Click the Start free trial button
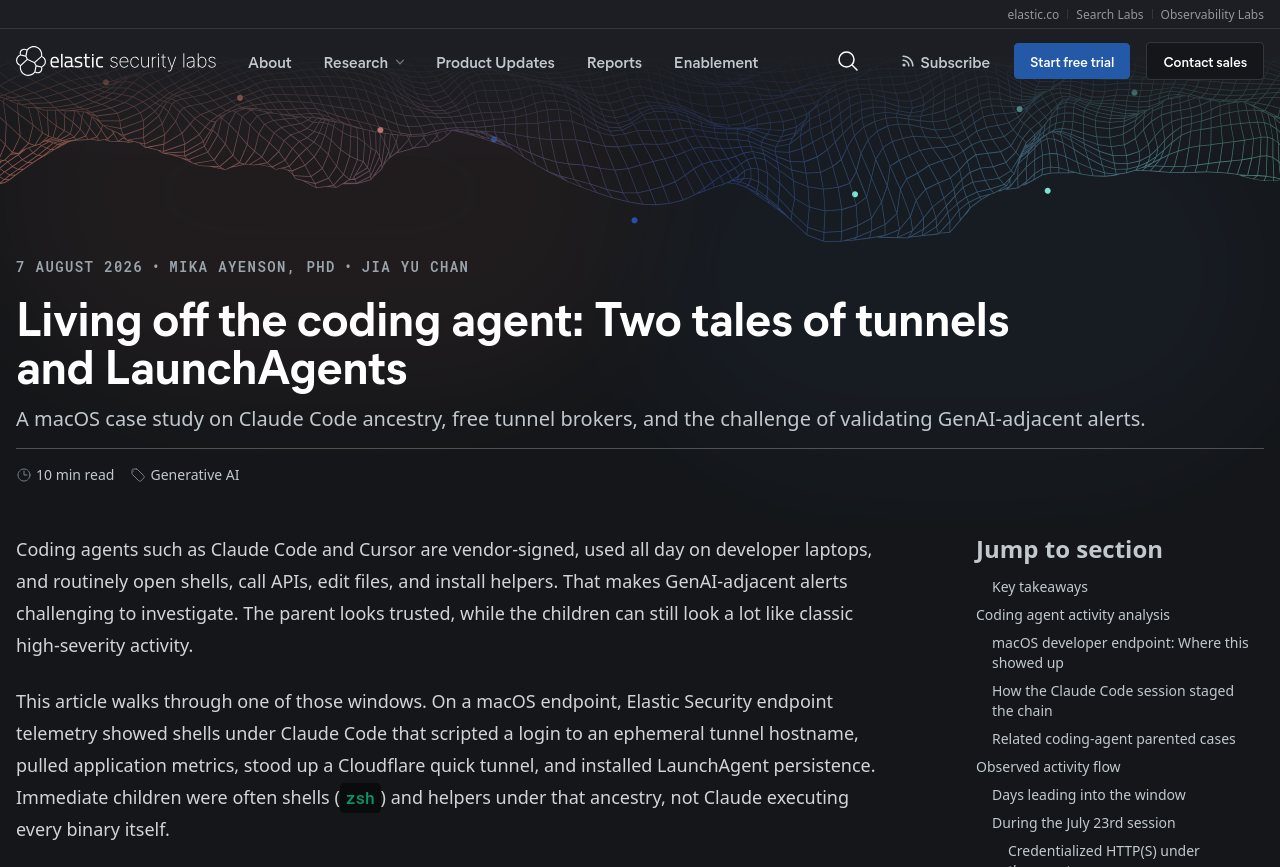 [x=1072, y=61]
